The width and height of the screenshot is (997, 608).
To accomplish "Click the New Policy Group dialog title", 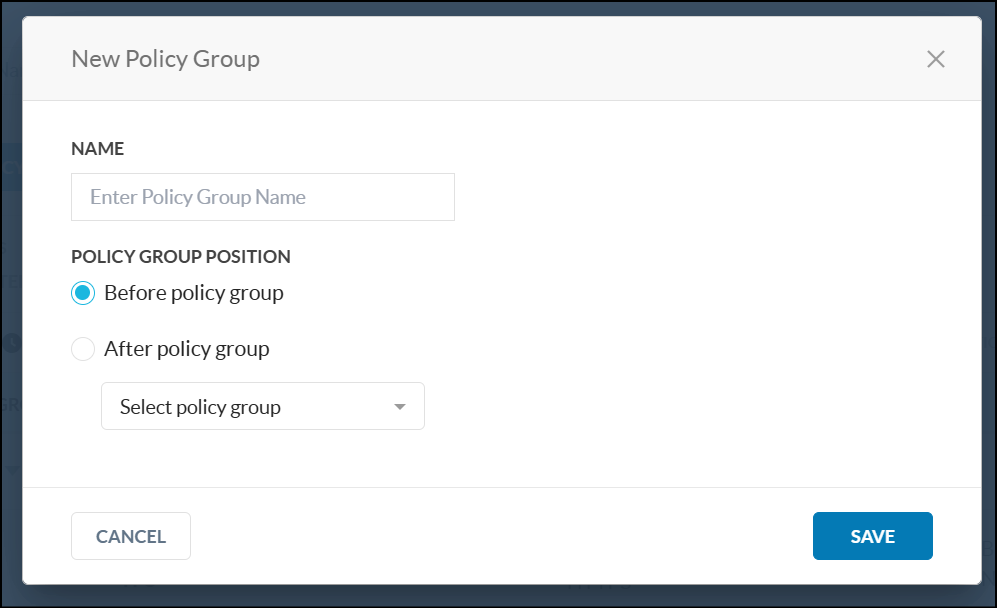I will [165, 59].
